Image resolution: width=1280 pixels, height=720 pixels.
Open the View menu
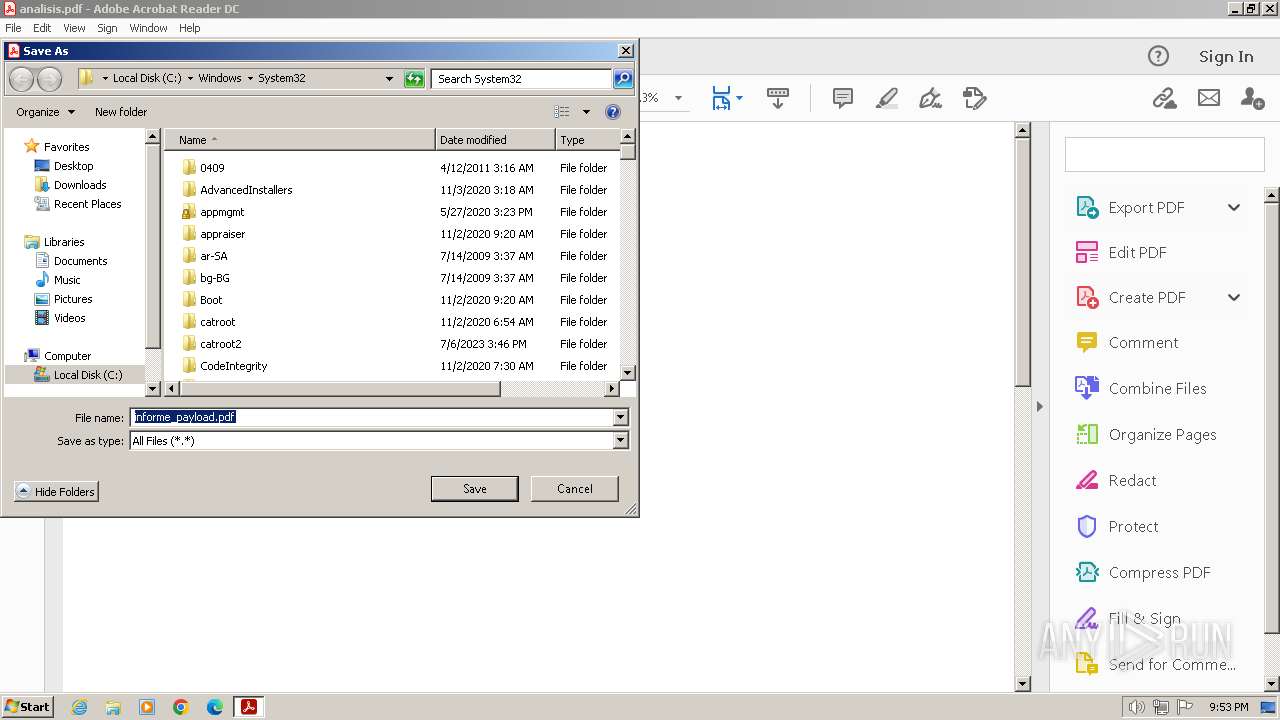tap(74, 28)
